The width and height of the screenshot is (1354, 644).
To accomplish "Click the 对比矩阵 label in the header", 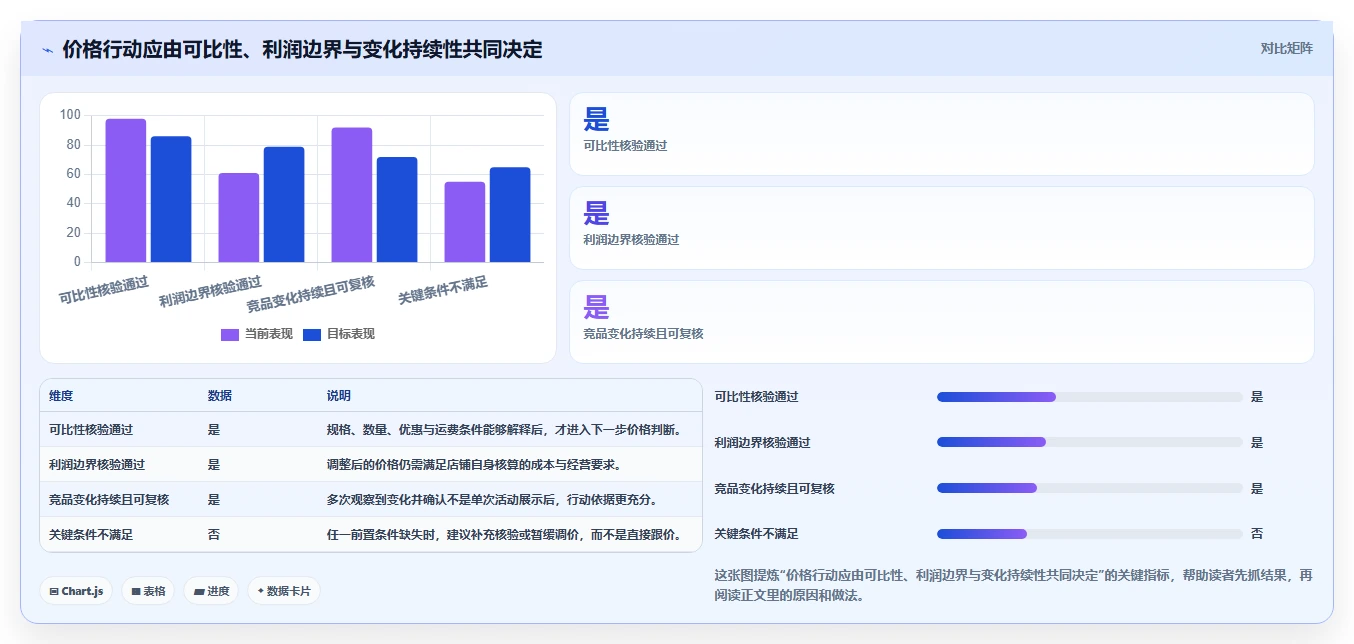I will 1286,48.
